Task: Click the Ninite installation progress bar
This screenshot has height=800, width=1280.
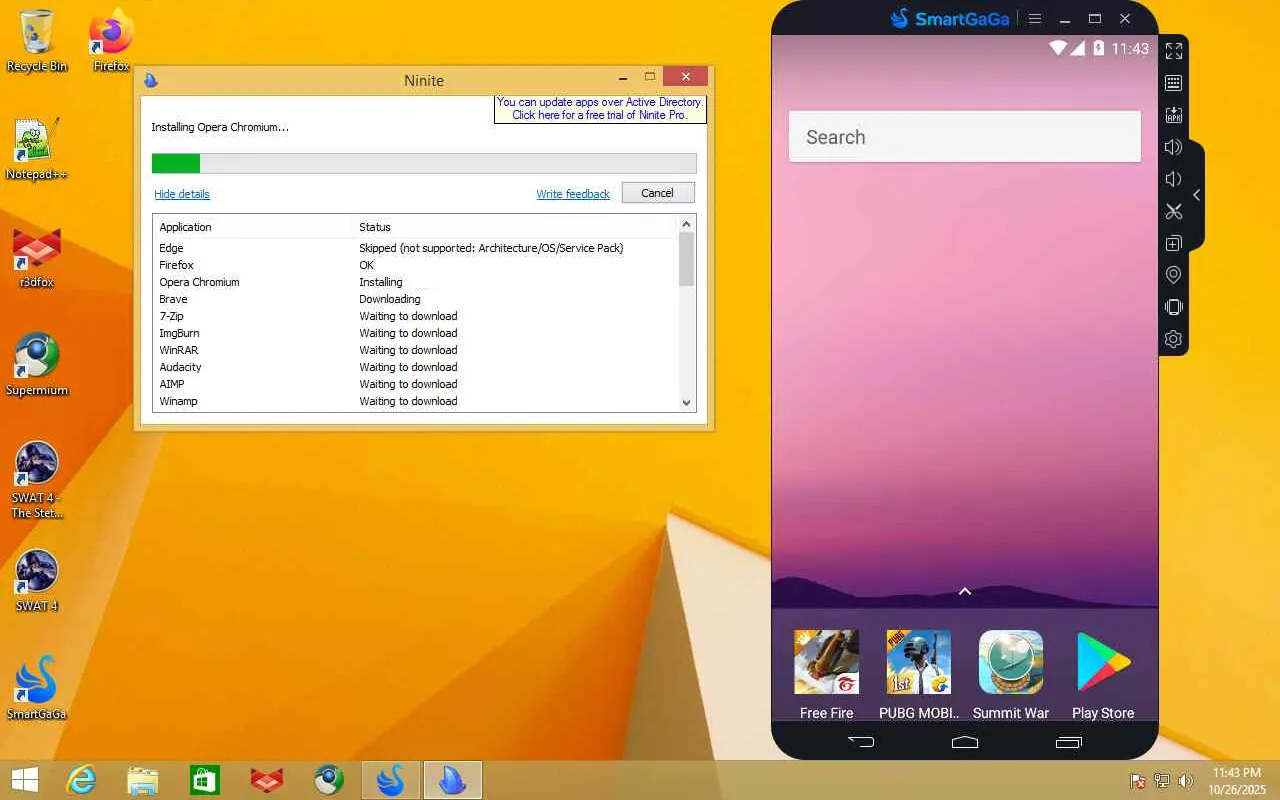Action: coord(424,163)
